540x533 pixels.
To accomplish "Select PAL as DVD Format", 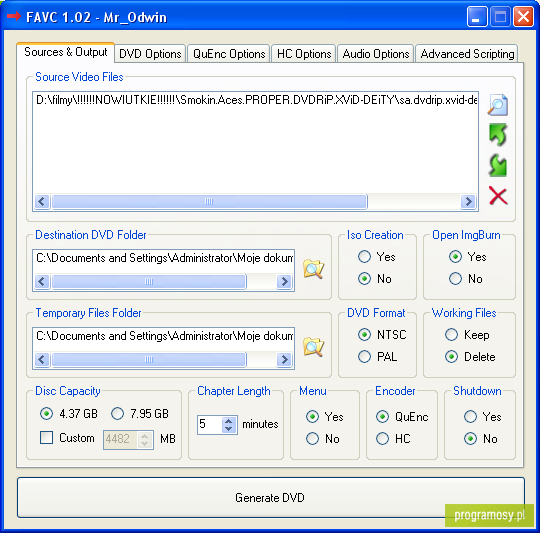I will click(x=364, y=356).
